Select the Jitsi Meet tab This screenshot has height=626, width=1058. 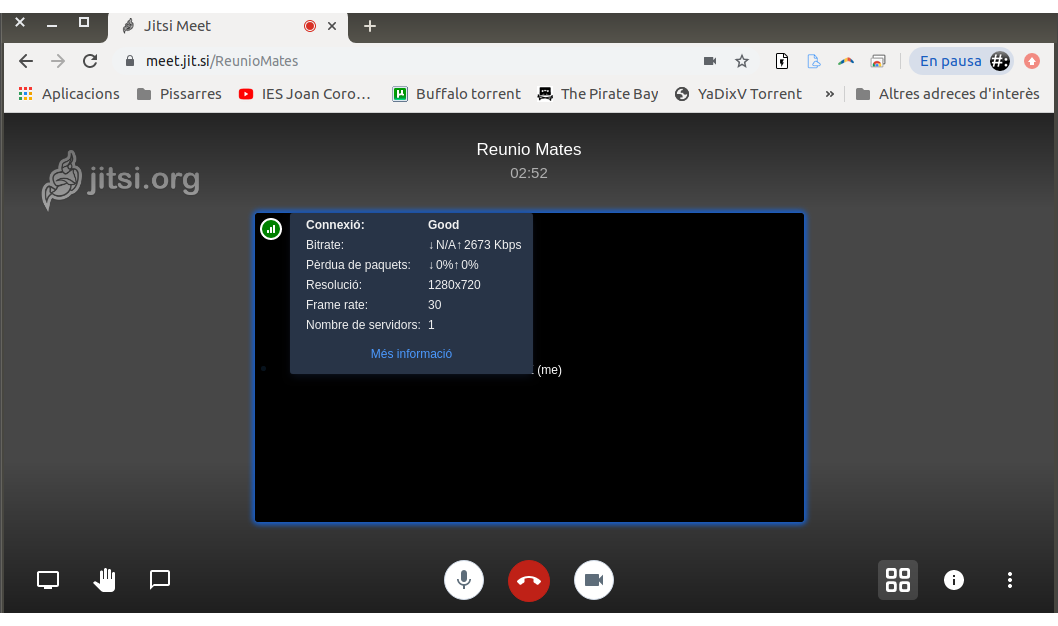tap(210, 26)
